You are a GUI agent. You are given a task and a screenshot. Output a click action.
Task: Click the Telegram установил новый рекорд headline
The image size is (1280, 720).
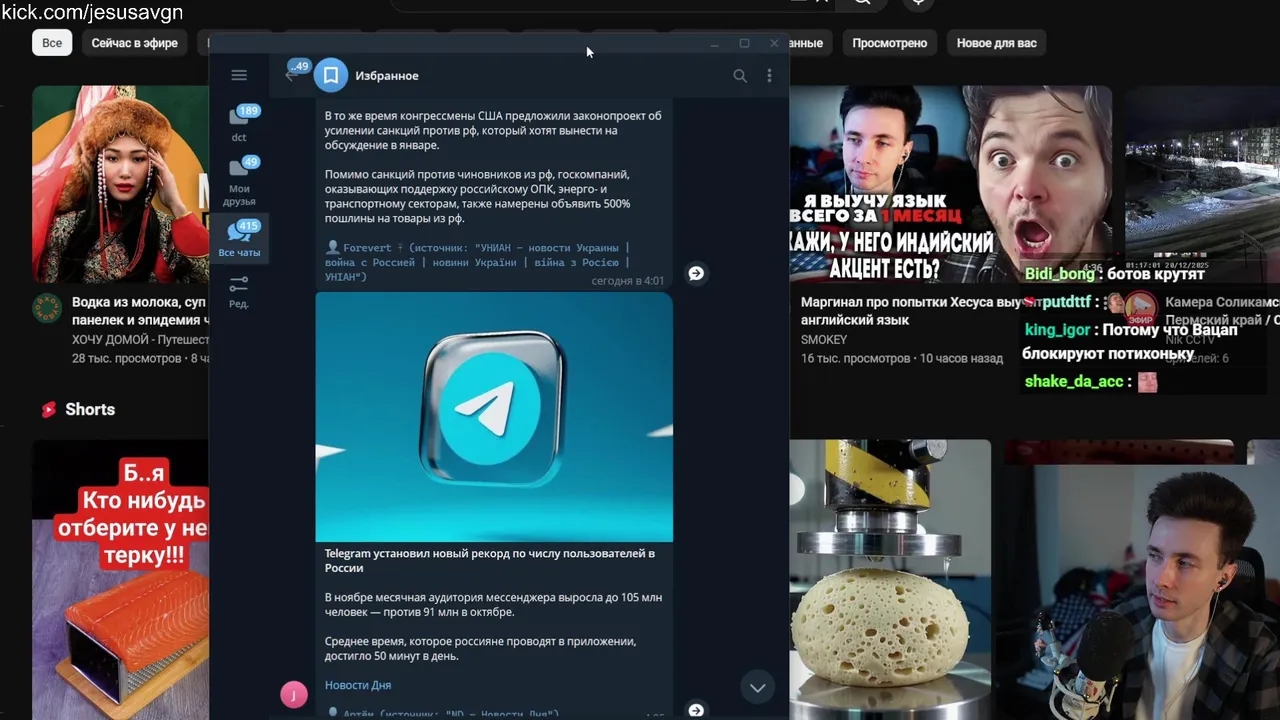coord(490,560)
